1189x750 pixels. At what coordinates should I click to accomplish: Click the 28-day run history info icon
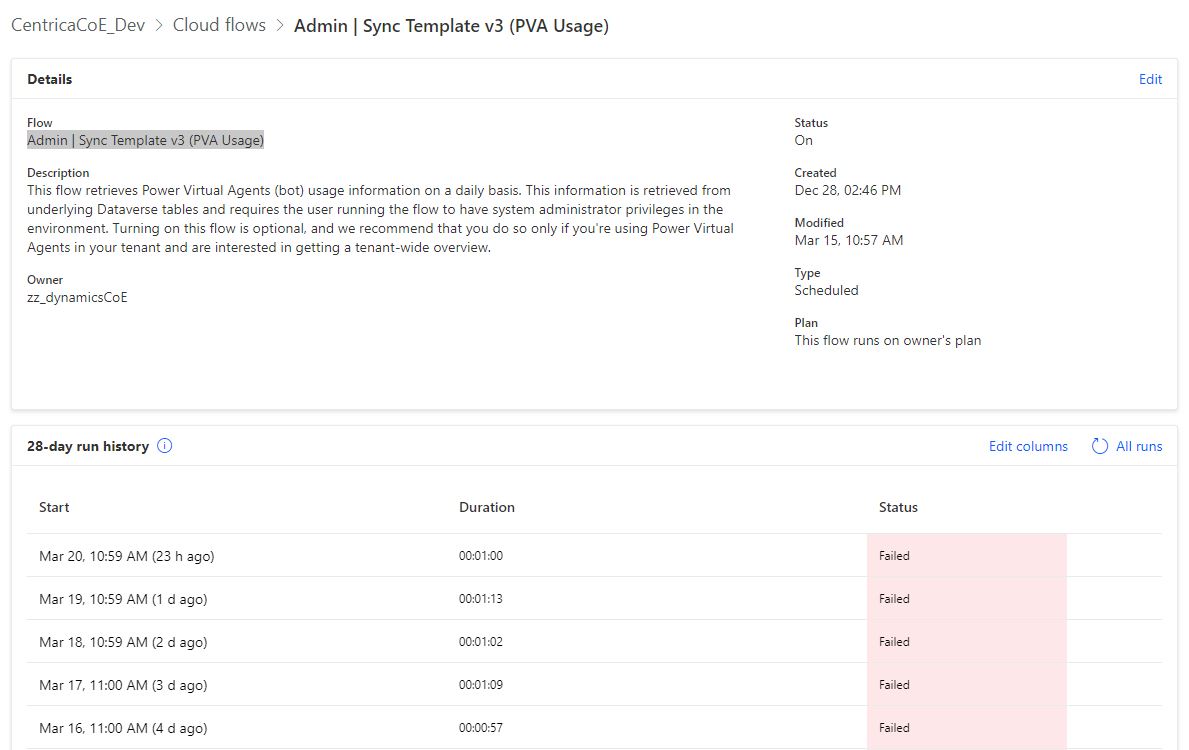pyautogui.click(x=166, y=446)
